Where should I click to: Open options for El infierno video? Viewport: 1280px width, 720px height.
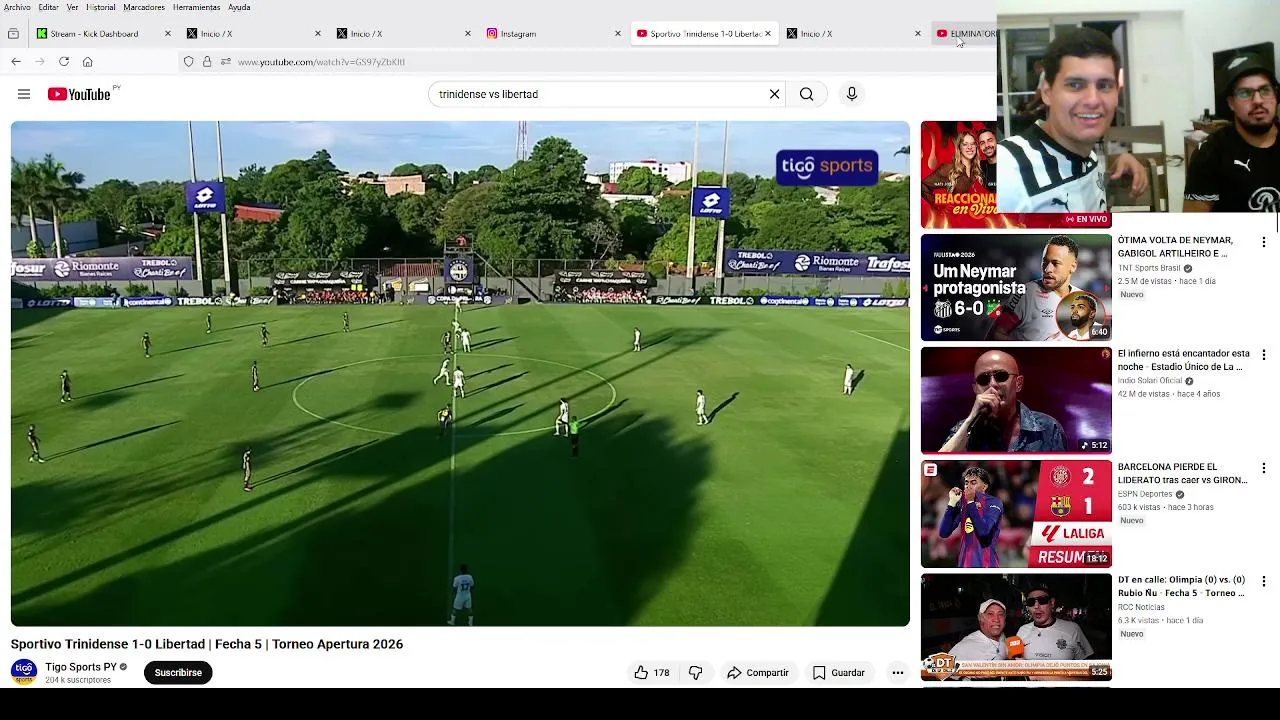click(x=1263, y=355)
